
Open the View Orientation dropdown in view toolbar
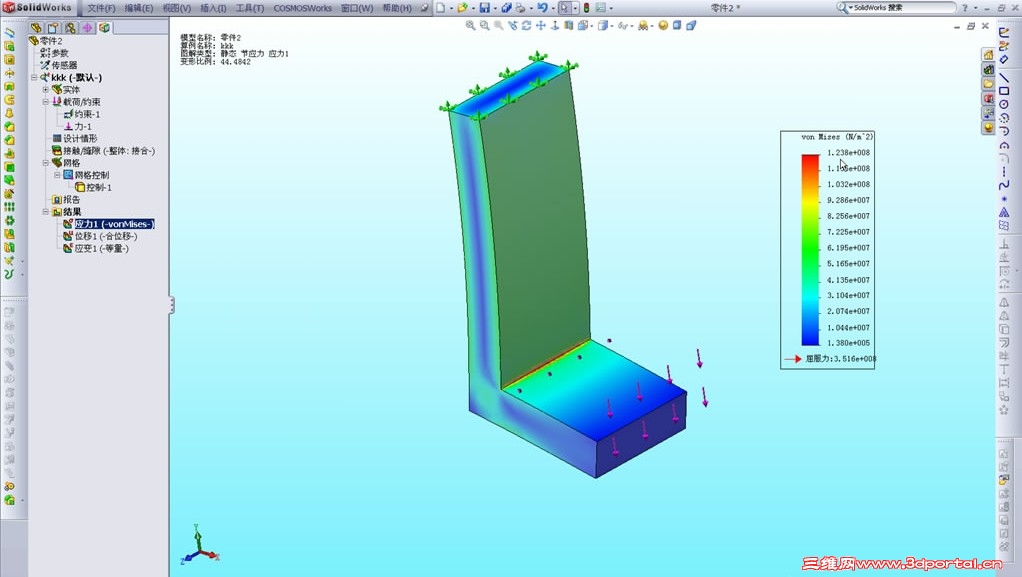pyautogui.click(x=593, y=26)
